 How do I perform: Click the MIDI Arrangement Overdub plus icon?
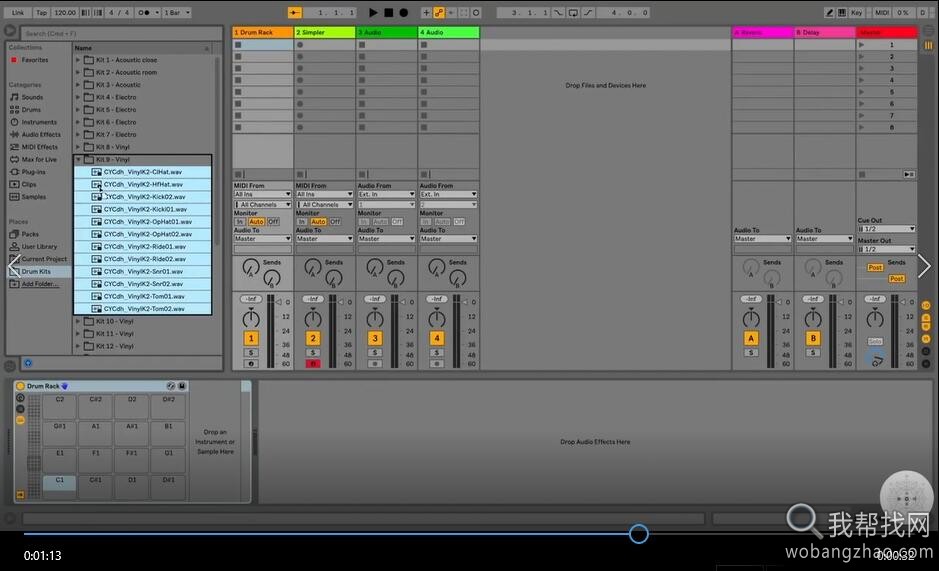pyautogui.click(x=426, y=12)
